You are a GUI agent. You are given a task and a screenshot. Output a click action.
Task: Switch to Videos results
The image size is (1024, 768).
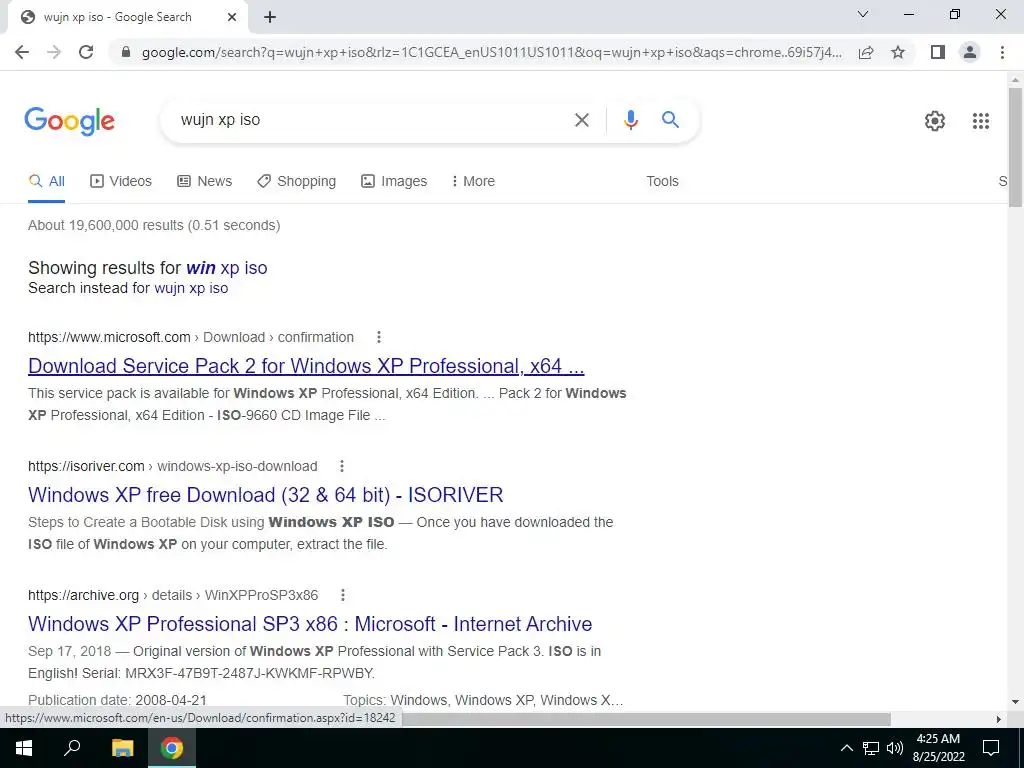coord(121,182)
